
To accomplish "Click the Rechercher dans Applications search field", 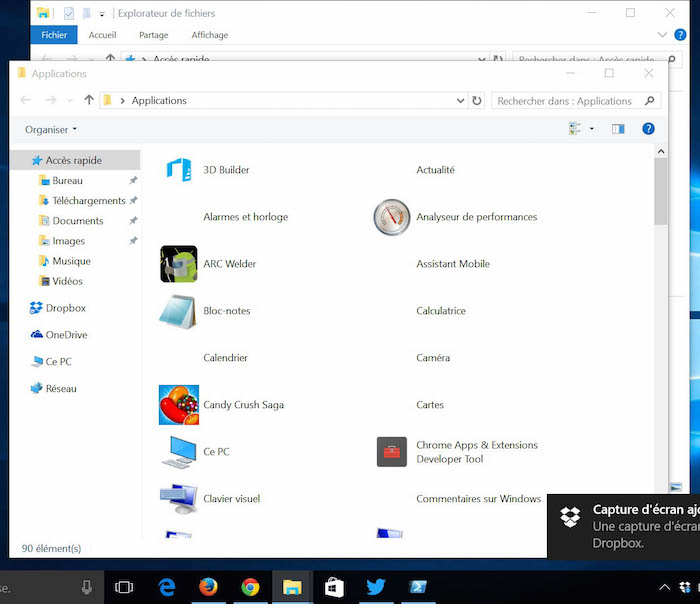I will click(x=568, y=101).
